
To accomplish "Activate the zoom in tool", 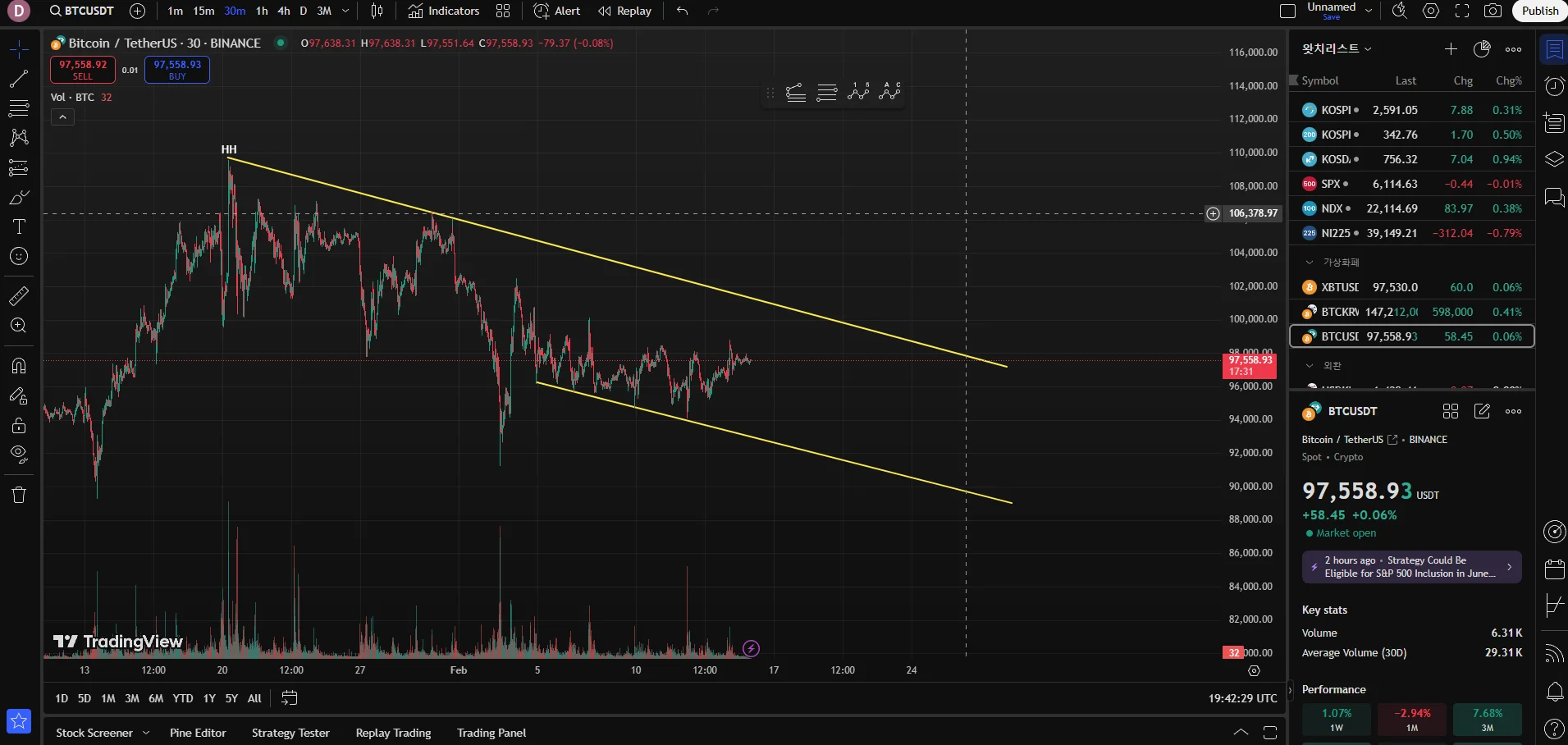I will 19,326.
